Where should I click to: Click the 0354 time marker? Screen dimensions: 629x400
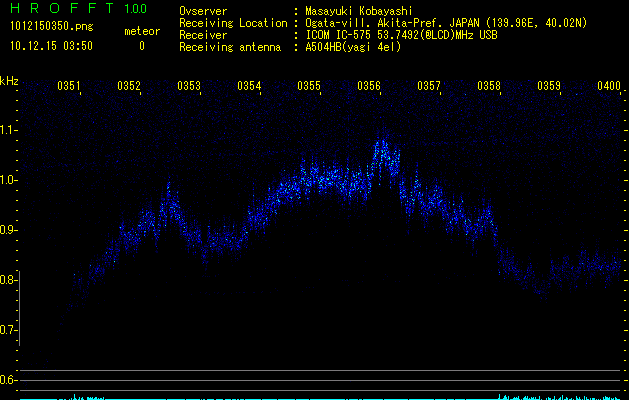pyautogui.click(x=249, y=85)
